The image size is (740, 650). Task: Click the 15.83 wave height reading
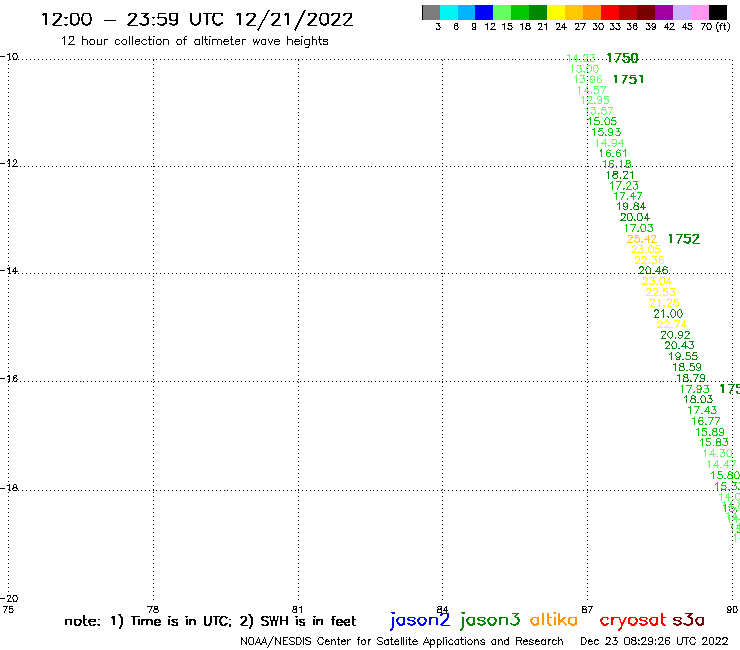714,442
